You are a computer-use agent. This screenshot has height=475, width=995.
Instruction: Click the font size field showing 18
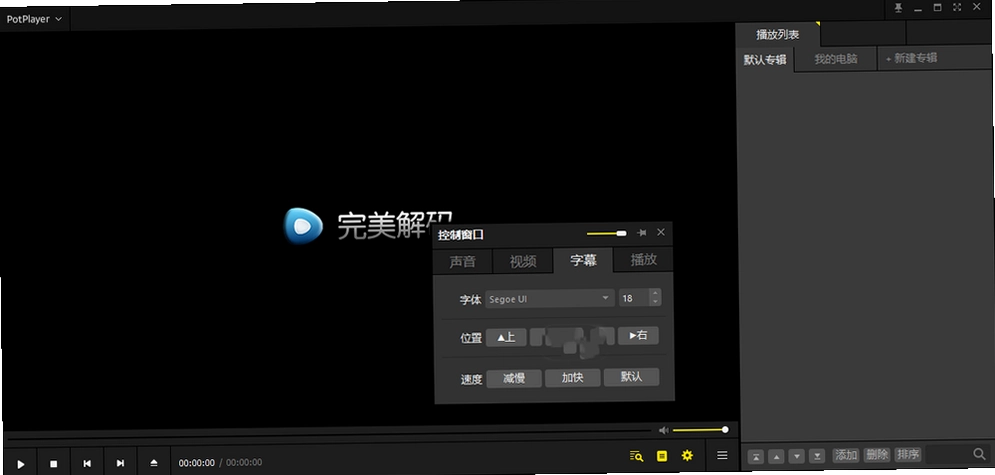coord(634,297)
